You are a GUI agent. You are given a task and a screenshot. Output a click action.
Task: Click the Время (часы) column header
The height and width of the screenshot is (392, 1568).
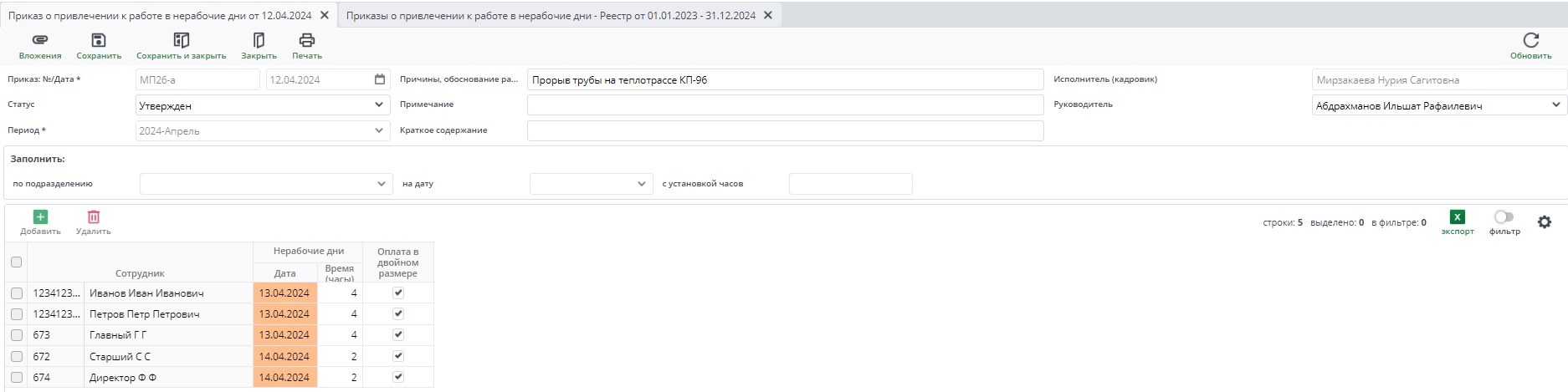pyautogui.click(x=340, y=273)
